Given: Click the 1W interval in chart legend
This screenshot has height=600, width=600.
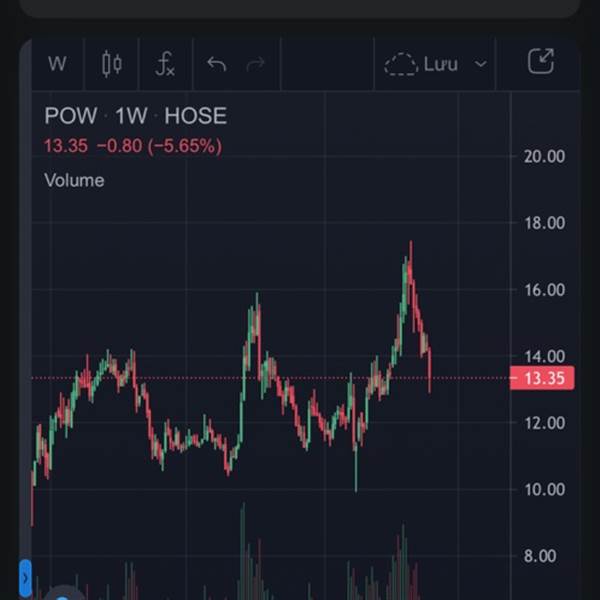Looking at the screenshot, I should coord(131,116).
